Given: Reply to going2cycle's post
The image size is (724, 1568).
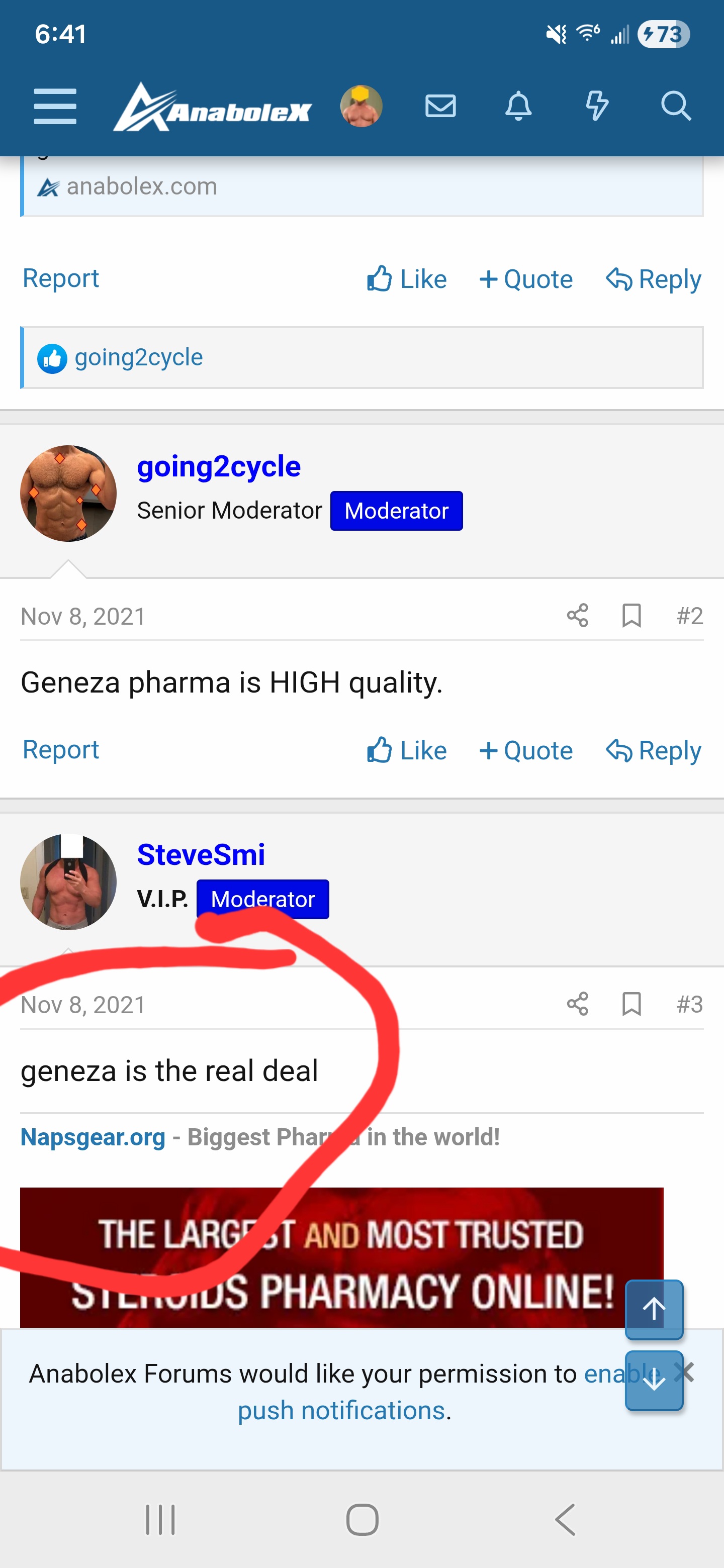Looking at the screenshot, I should pos(654,750).
